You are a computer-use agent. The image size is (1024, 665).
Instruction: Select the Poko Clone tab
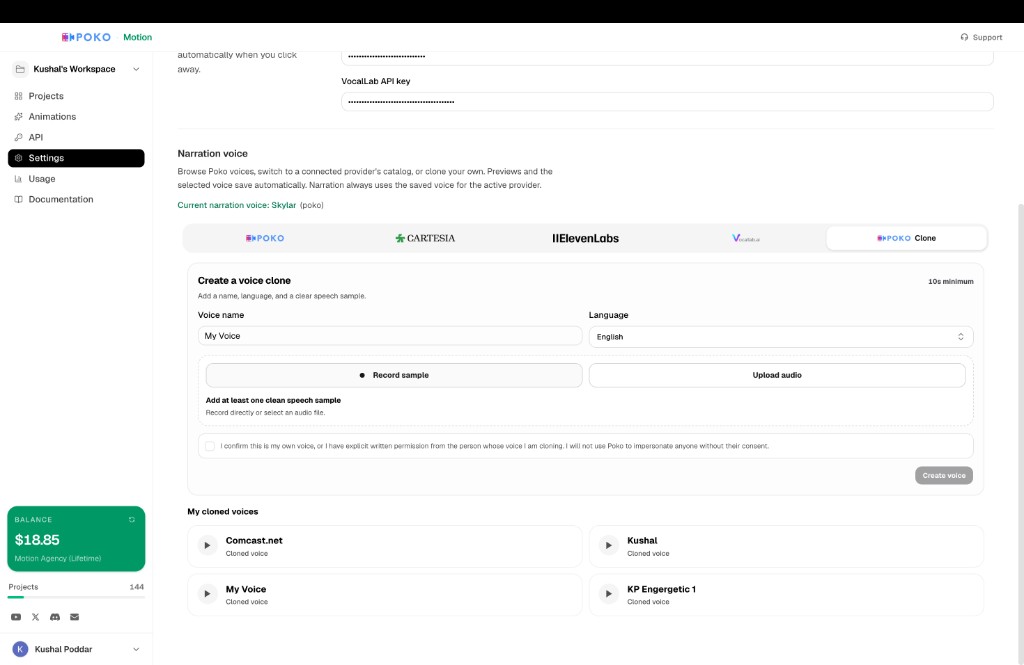pos(906,238)
